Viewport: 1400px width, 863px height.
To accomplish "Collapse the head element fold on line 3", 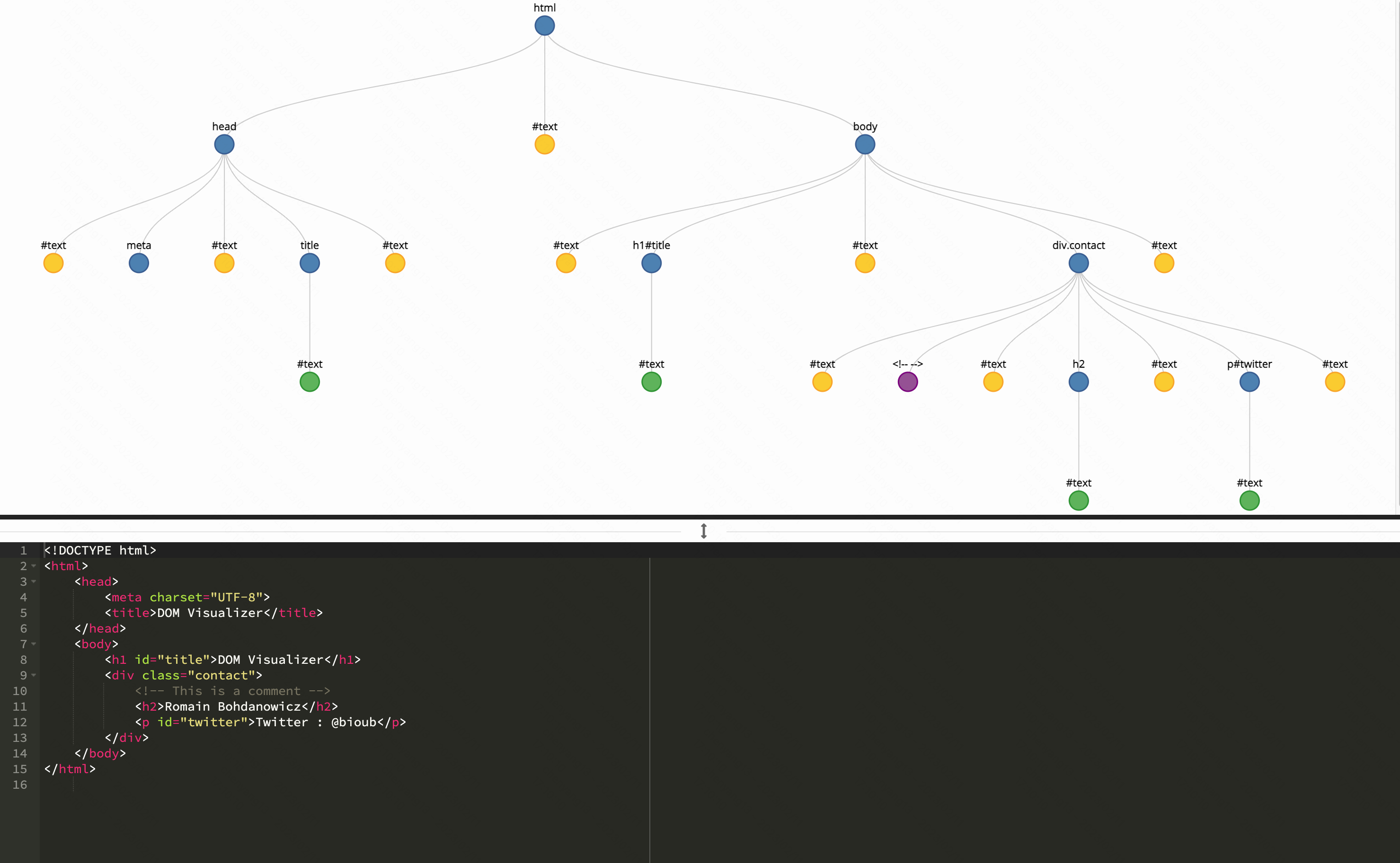I will (33, 581).
